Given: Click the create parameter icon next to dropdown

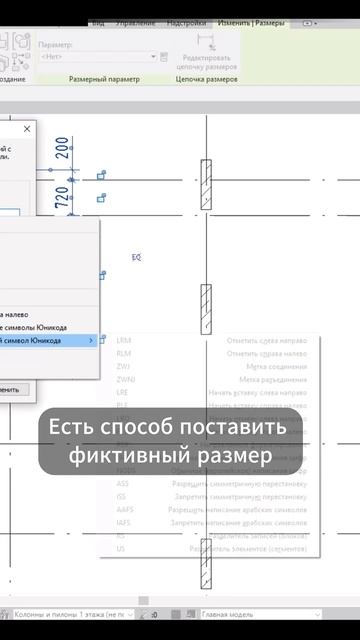Looking at the screenshot, I should 164,57.
